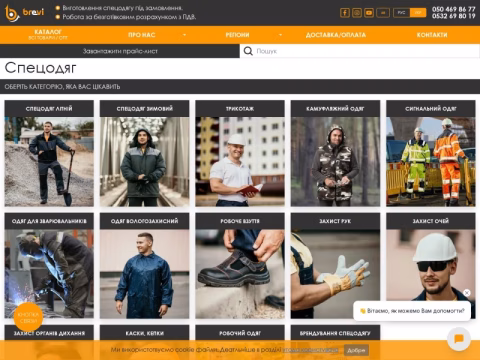Viewport: 480px width, 360px height.
Task: Click the search magnifier icon
Action: pos(248,51)
